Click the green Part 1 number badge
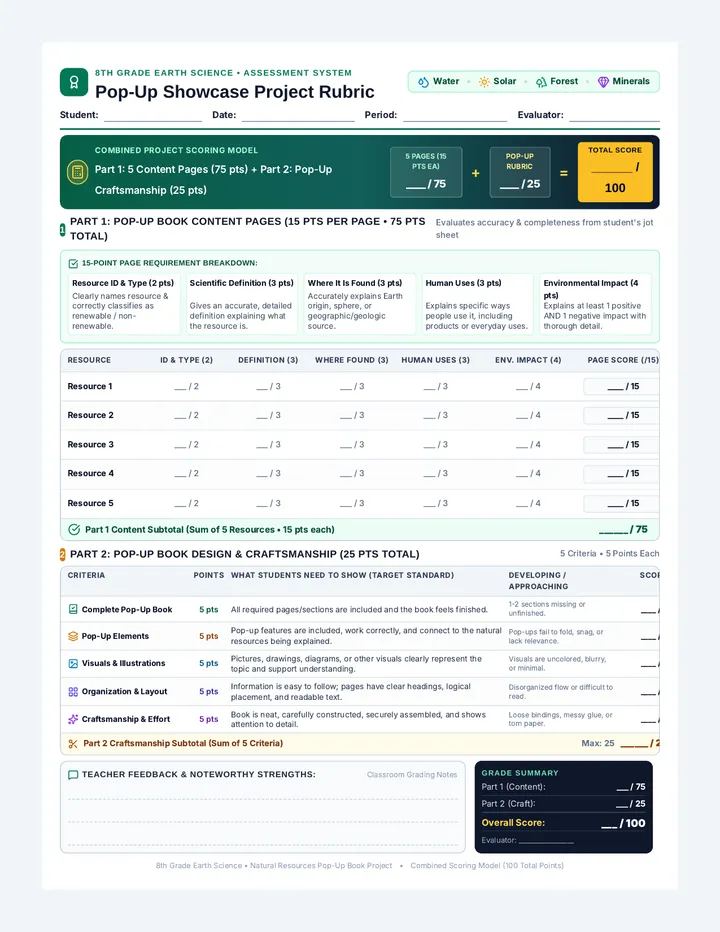 pos(62,229)
